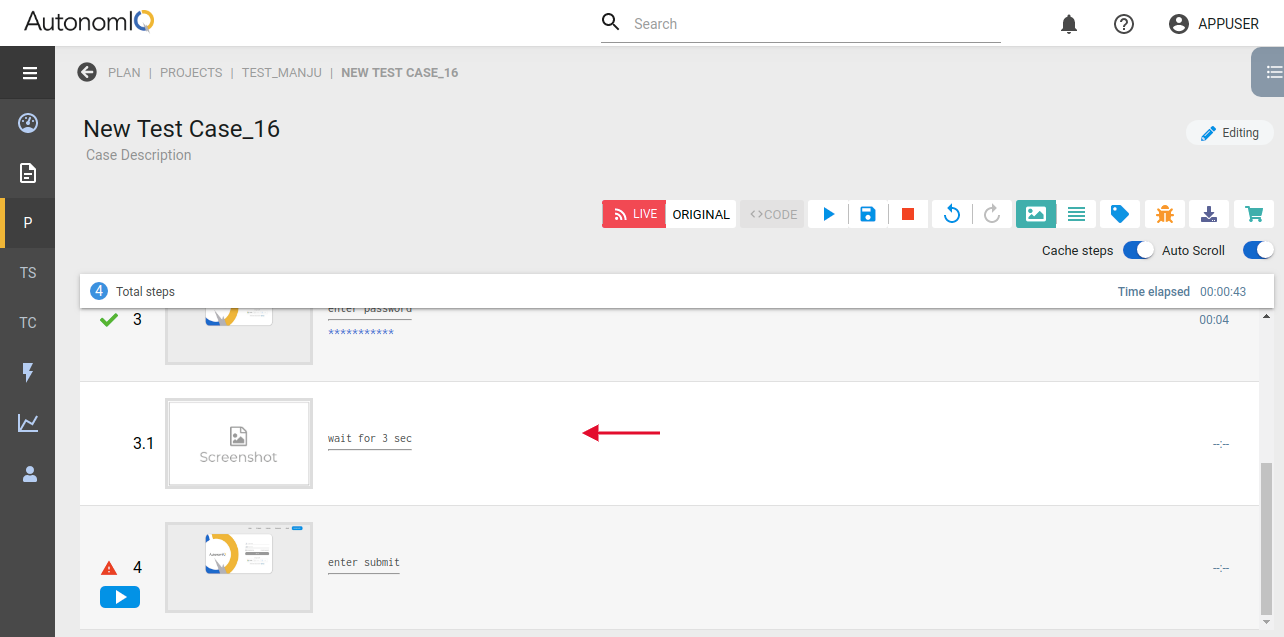Go to PROJECTS in the breadcrumb
The image size is (1284, 637).
tap(191, 73)
